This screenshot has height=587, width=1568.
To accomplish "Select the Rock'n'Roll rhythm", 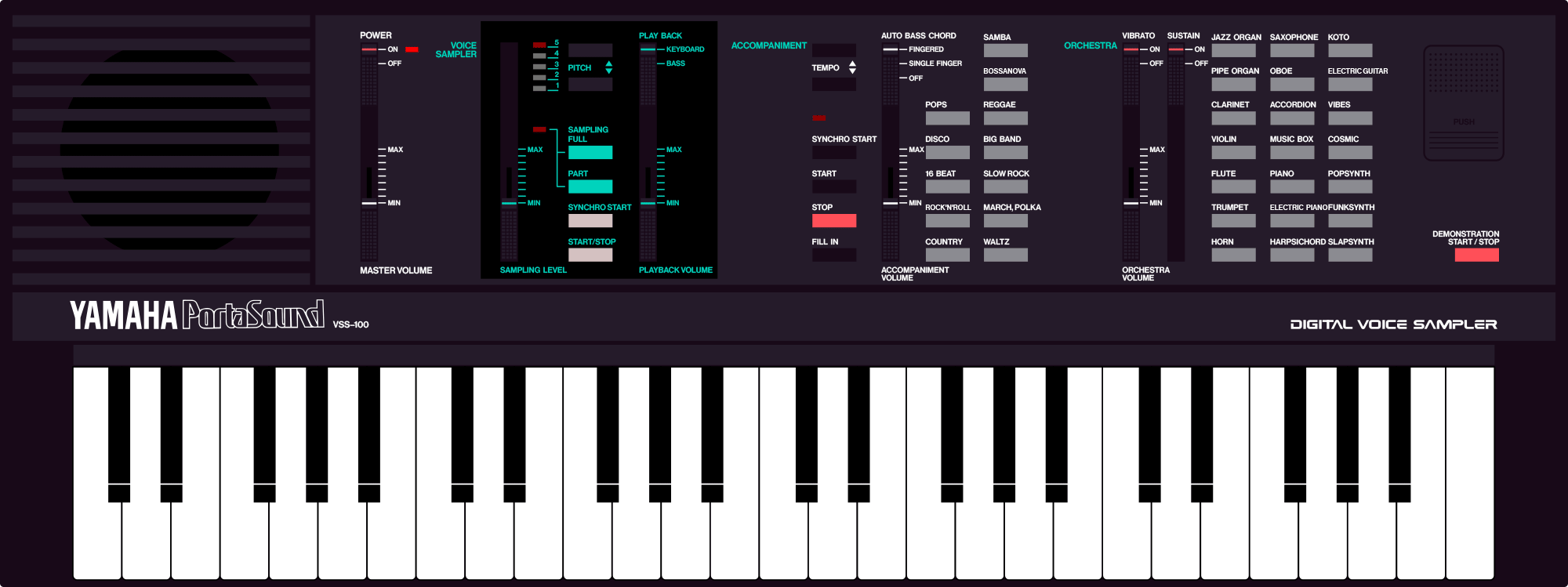I will click(947, 220).
